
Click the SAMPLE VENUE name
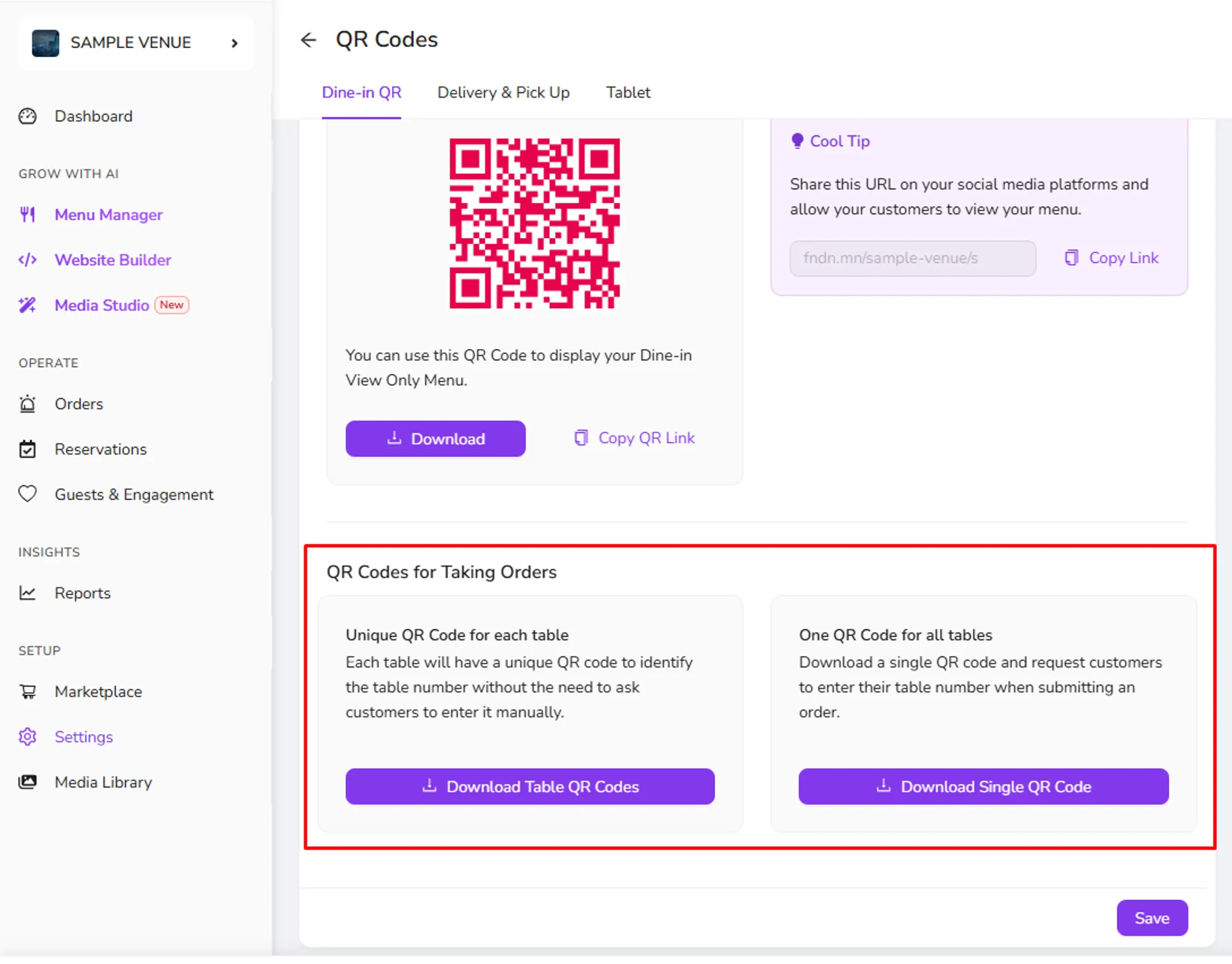pyautogui.click(x=131, y=43)
